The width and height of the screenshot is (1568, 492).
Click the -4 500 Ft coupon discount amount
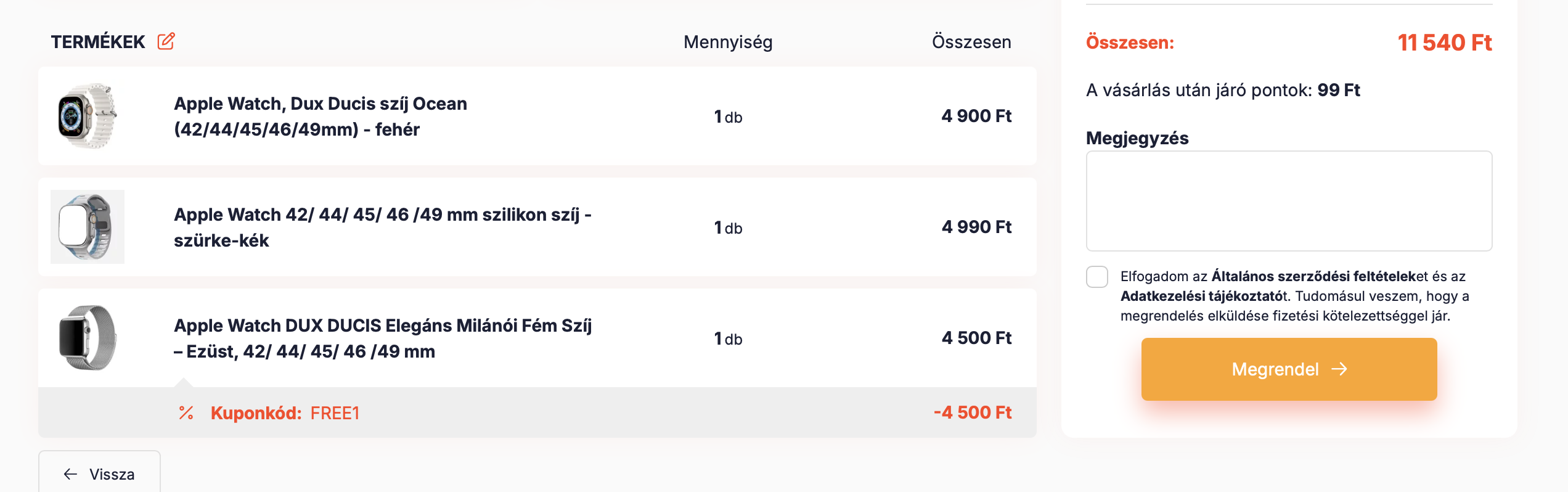click(973, 412)
